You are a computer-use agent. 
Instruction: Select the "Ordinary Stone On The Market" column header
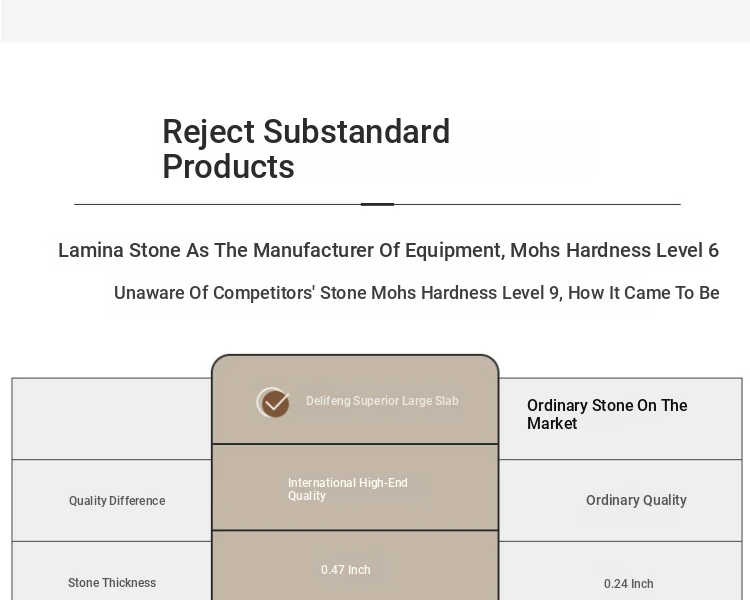coord(607,414)
